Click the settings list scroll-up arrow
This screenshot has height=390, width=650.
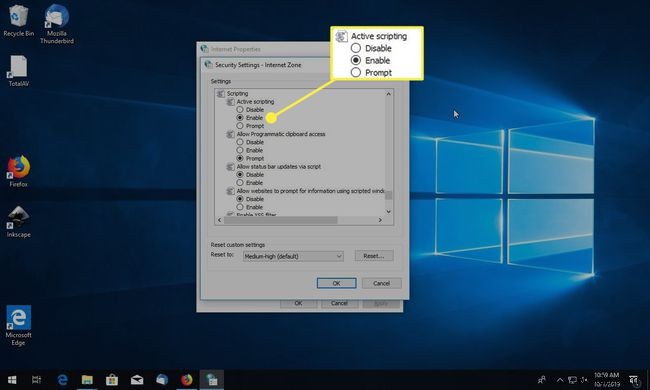coord(388,94)
